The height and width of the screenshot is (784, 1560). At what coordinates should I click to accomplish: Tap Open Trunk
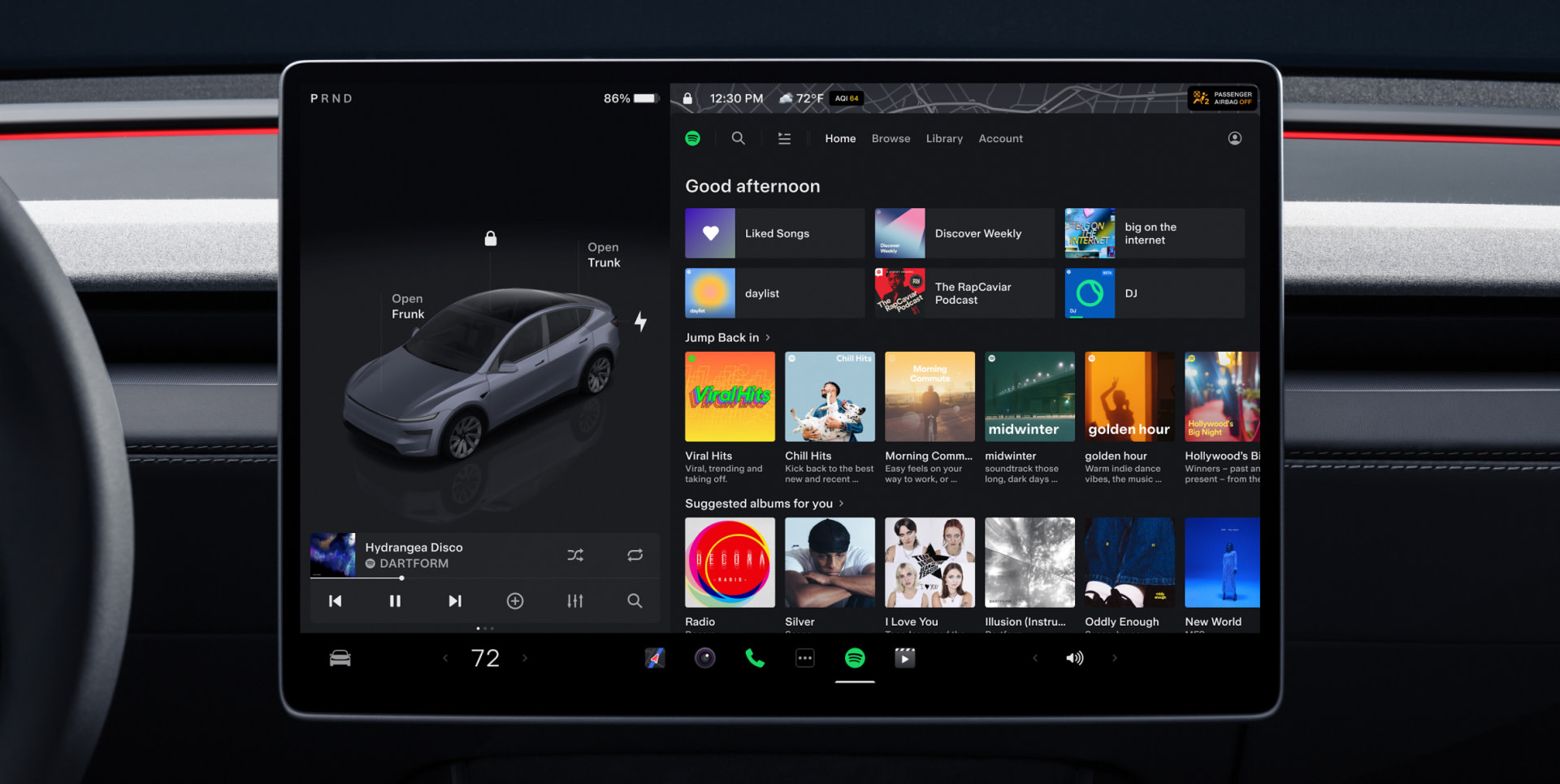pyautogui.click(x=604, y=254)
